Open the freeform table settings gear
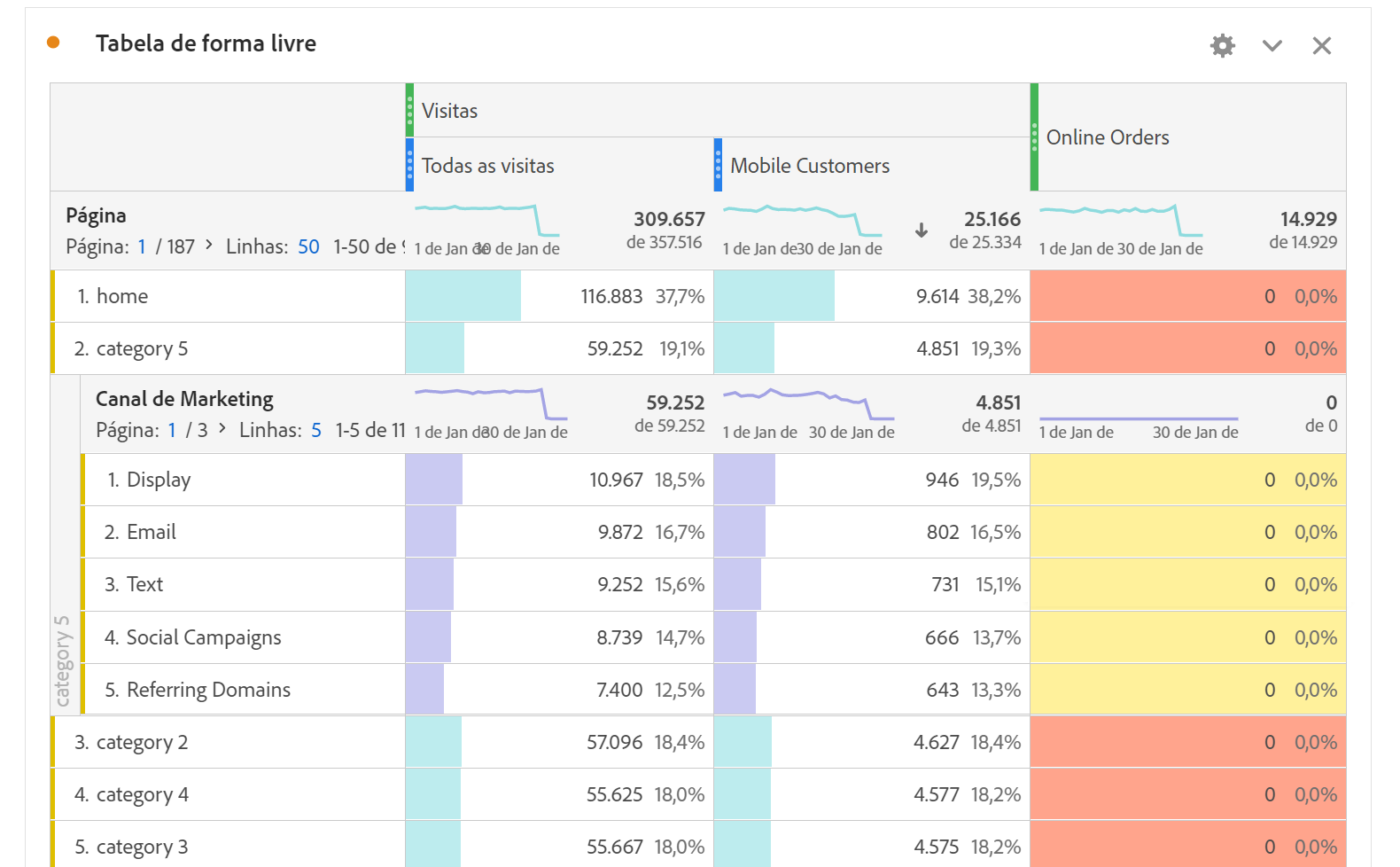1400x867 pixels. 1222,45
